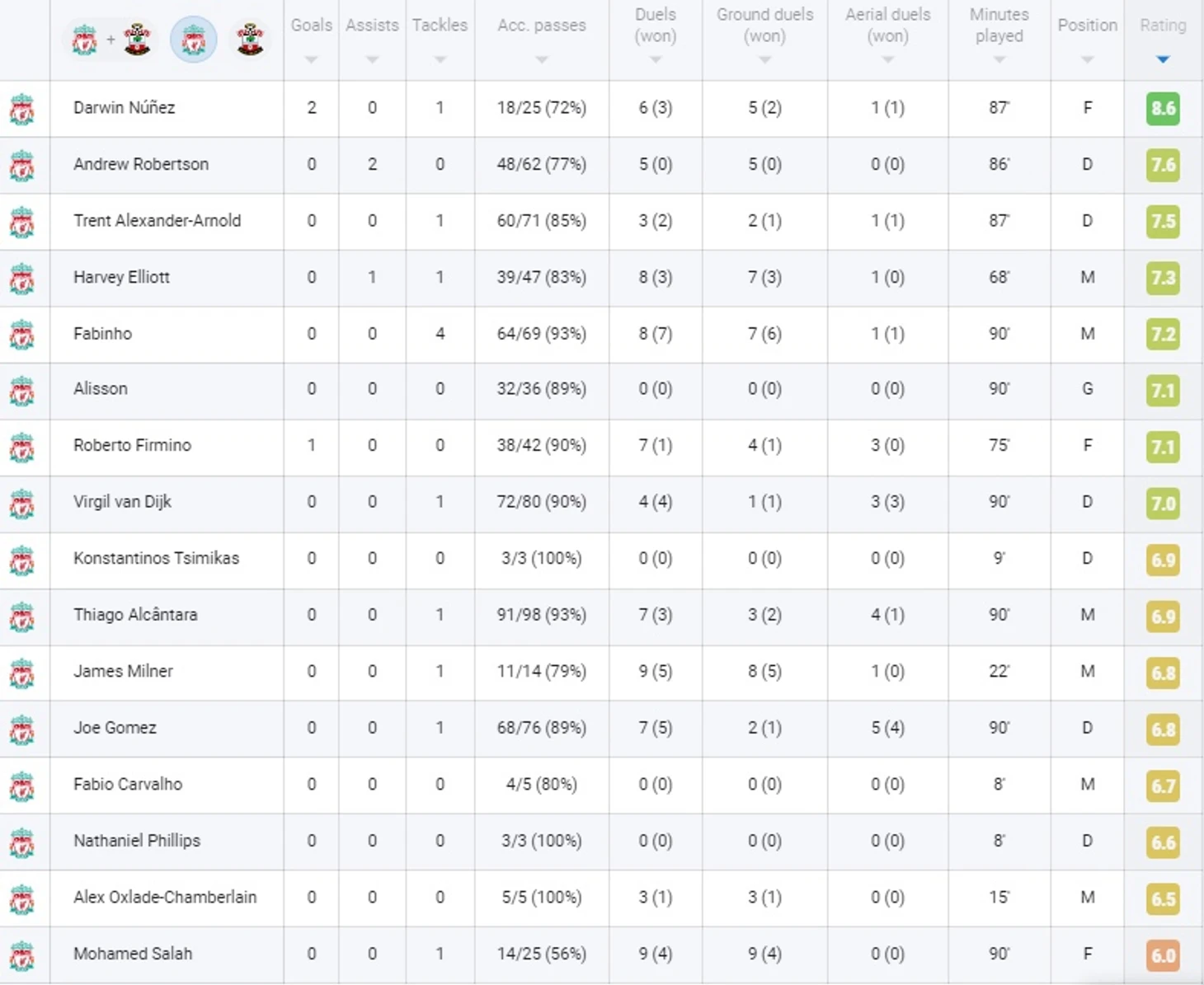
Task: Click Liverpool crest beside Fabinho
Action: point(22,335)
